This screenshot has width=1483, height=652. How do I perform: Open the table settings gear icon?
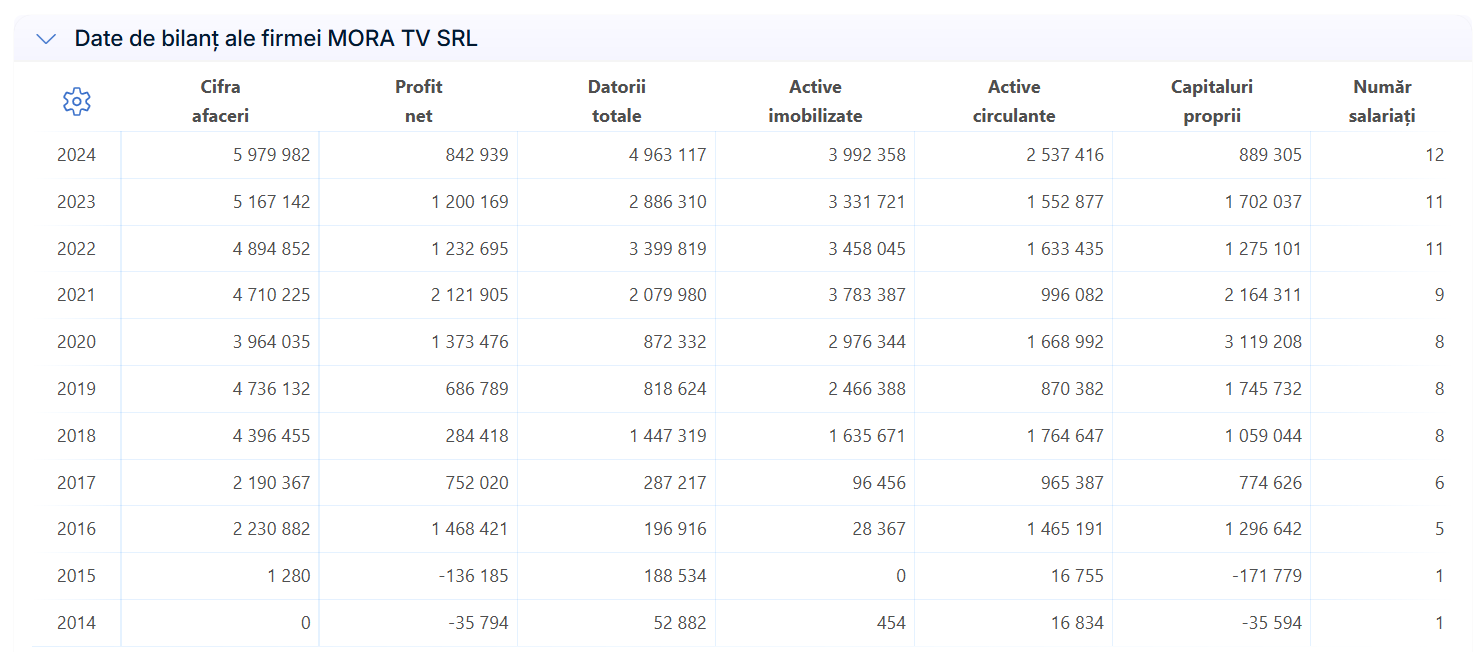[x=77, y=101]
